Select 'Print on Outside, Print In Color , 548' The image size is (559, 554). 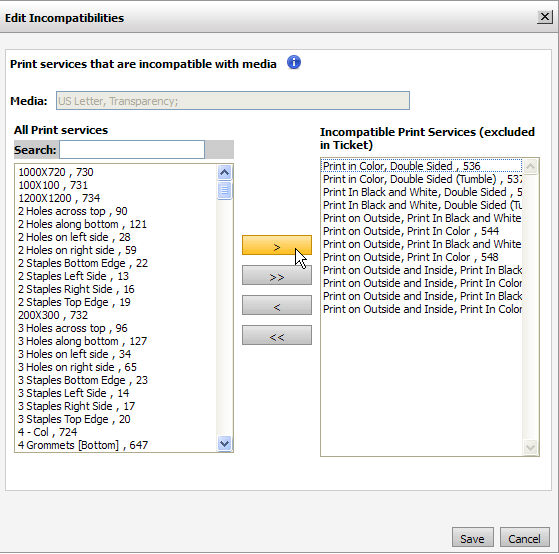coord(411,257)
